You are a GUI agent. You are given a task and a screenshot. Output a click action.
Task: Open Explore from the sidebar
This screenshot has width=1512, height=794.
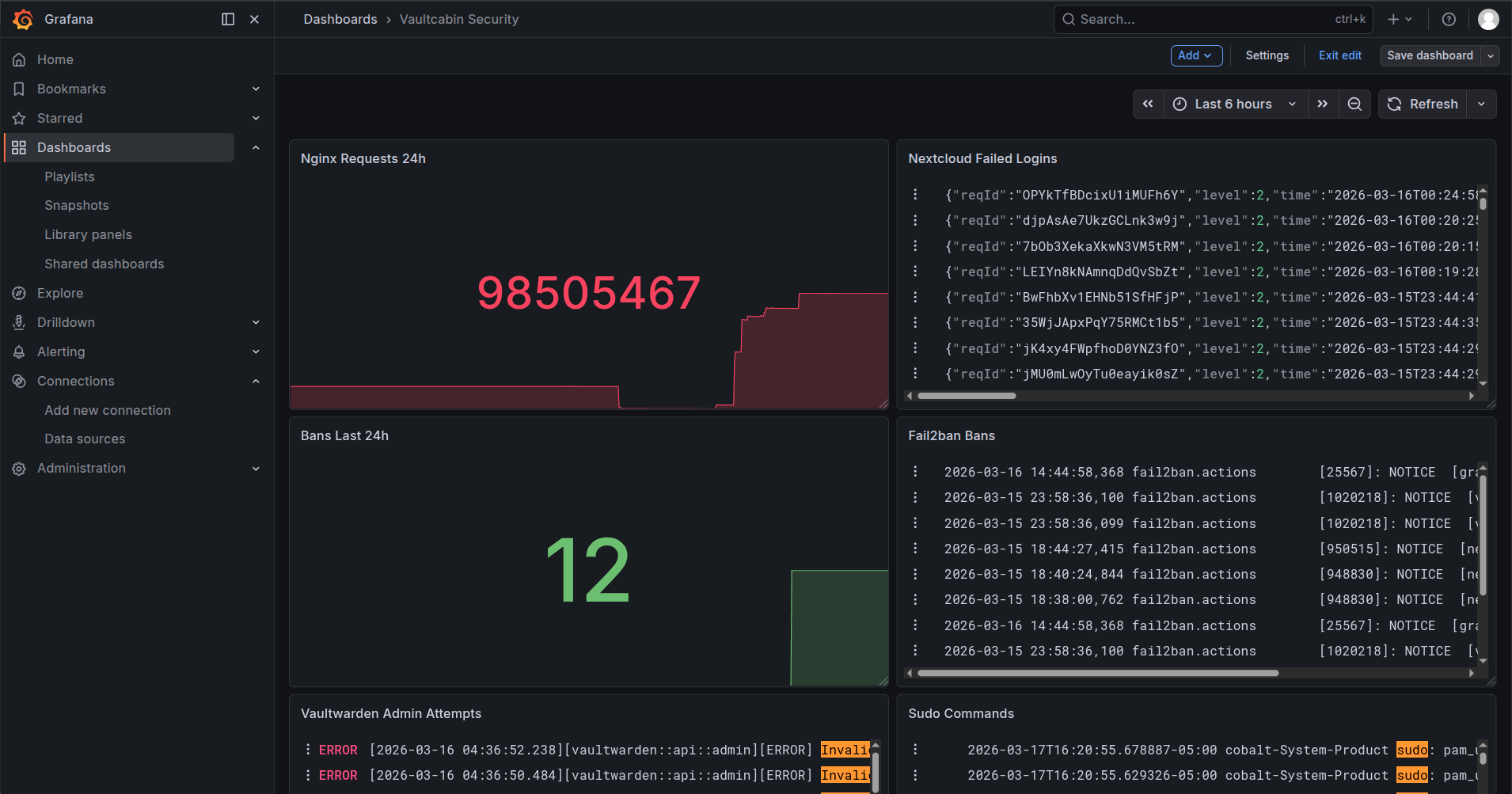pyautogui.click(x=60, y=293)
